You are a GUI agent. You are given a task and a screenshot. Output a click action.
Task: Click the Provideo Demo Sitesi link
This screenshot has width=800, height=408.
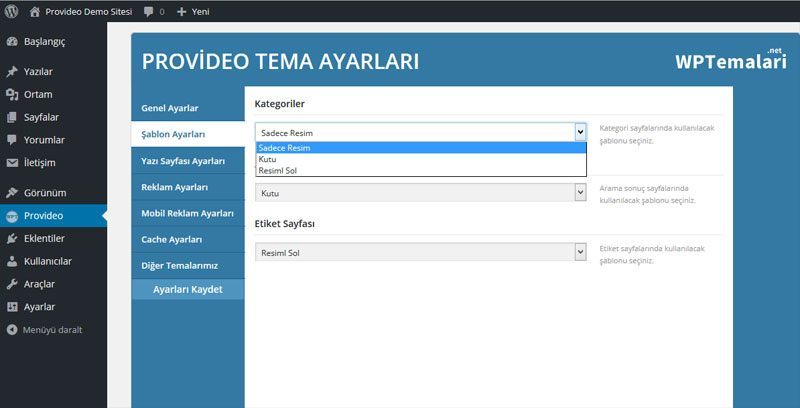click(88, 12)
